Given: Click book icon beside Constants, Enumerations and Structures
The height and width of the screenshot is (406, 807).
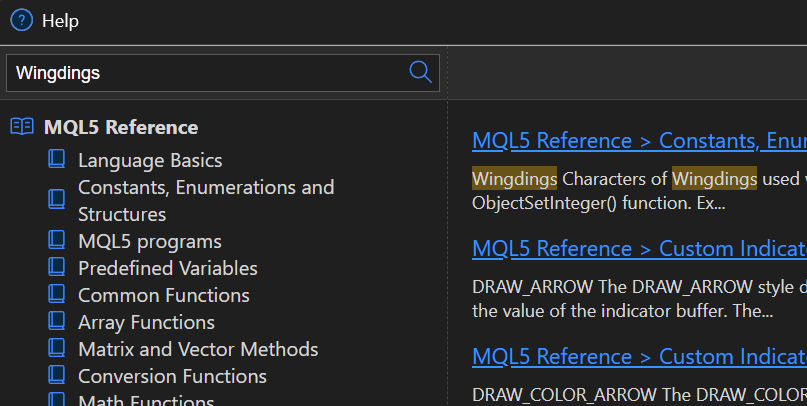Looking at the screenshot, I should point(57,200).
